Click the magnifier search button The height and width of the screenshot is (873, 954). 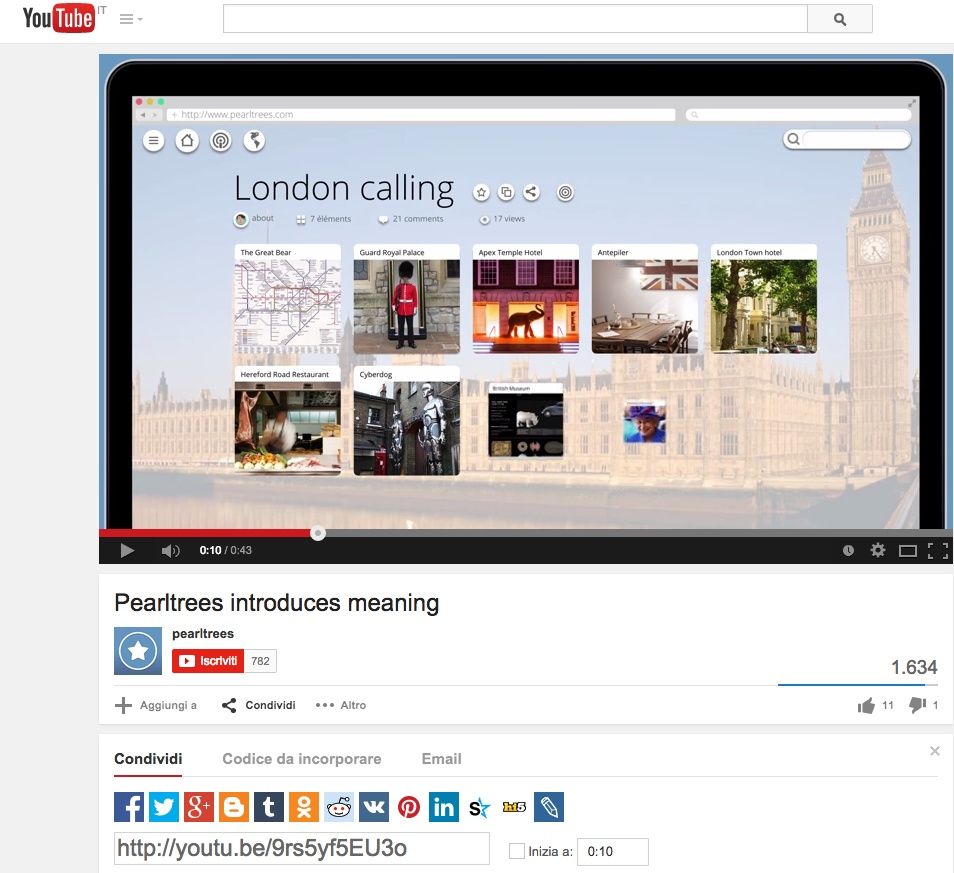pos(840,19)
